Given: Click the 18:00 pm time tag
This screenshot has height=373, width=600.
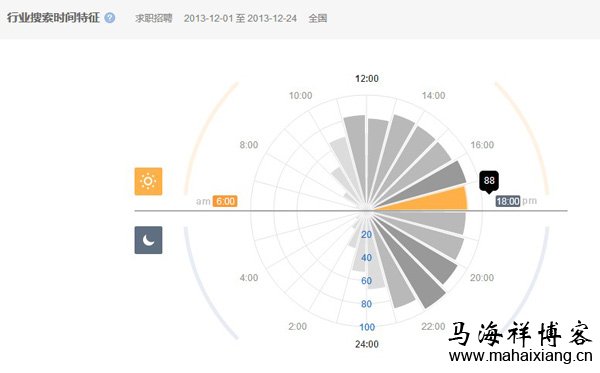Looking at the screenshot, I should coord(508,201).
